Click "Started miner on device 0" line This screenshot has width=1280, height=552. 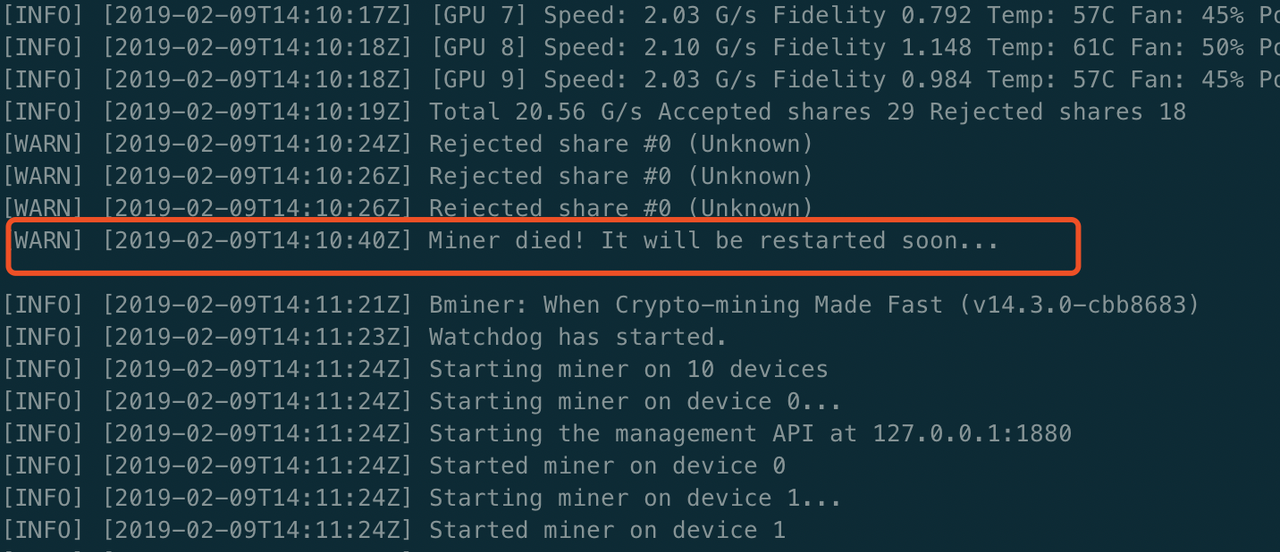pos(393,465)
